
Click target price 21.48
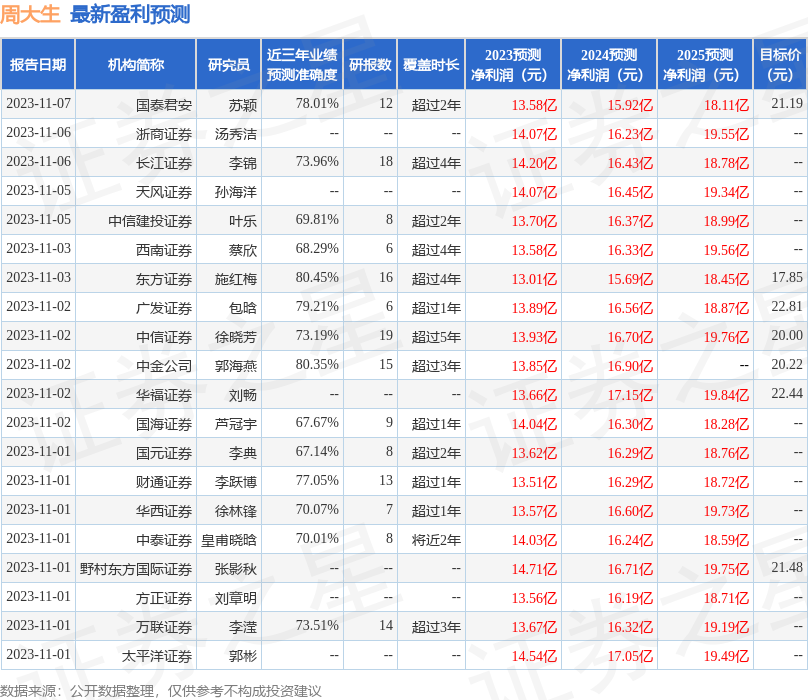(x=787, y=568)
